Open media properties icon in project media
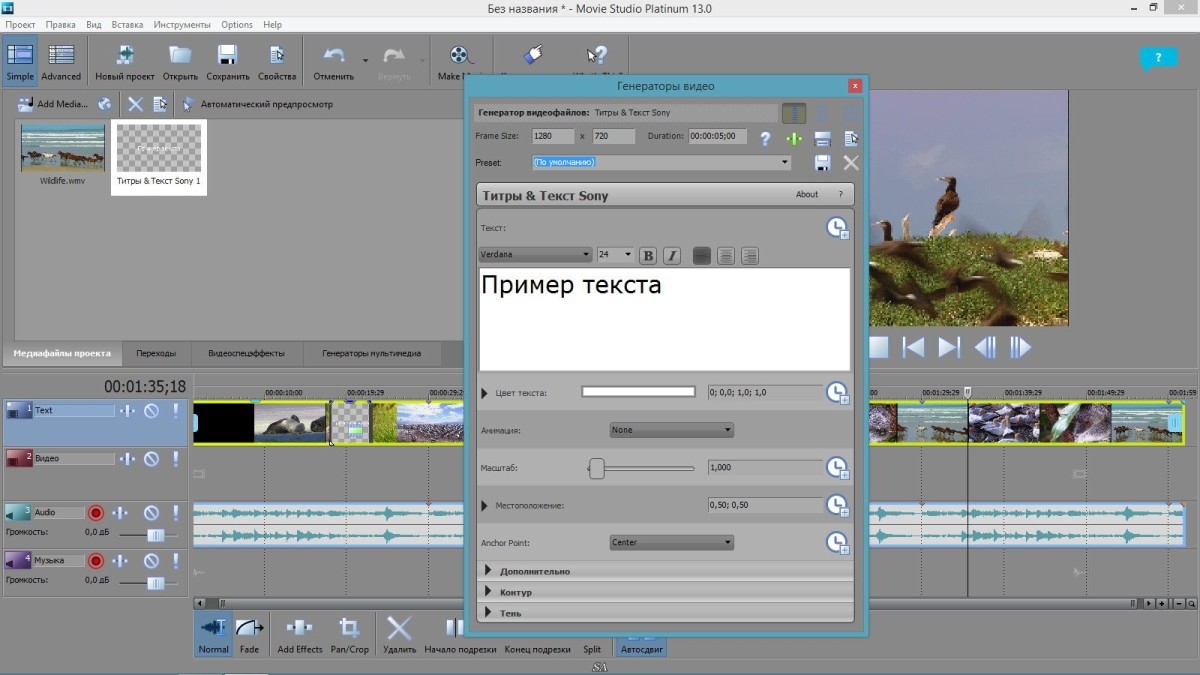Image resolution: width=1200 pixels, height=675 pixels. coord(160,104)
